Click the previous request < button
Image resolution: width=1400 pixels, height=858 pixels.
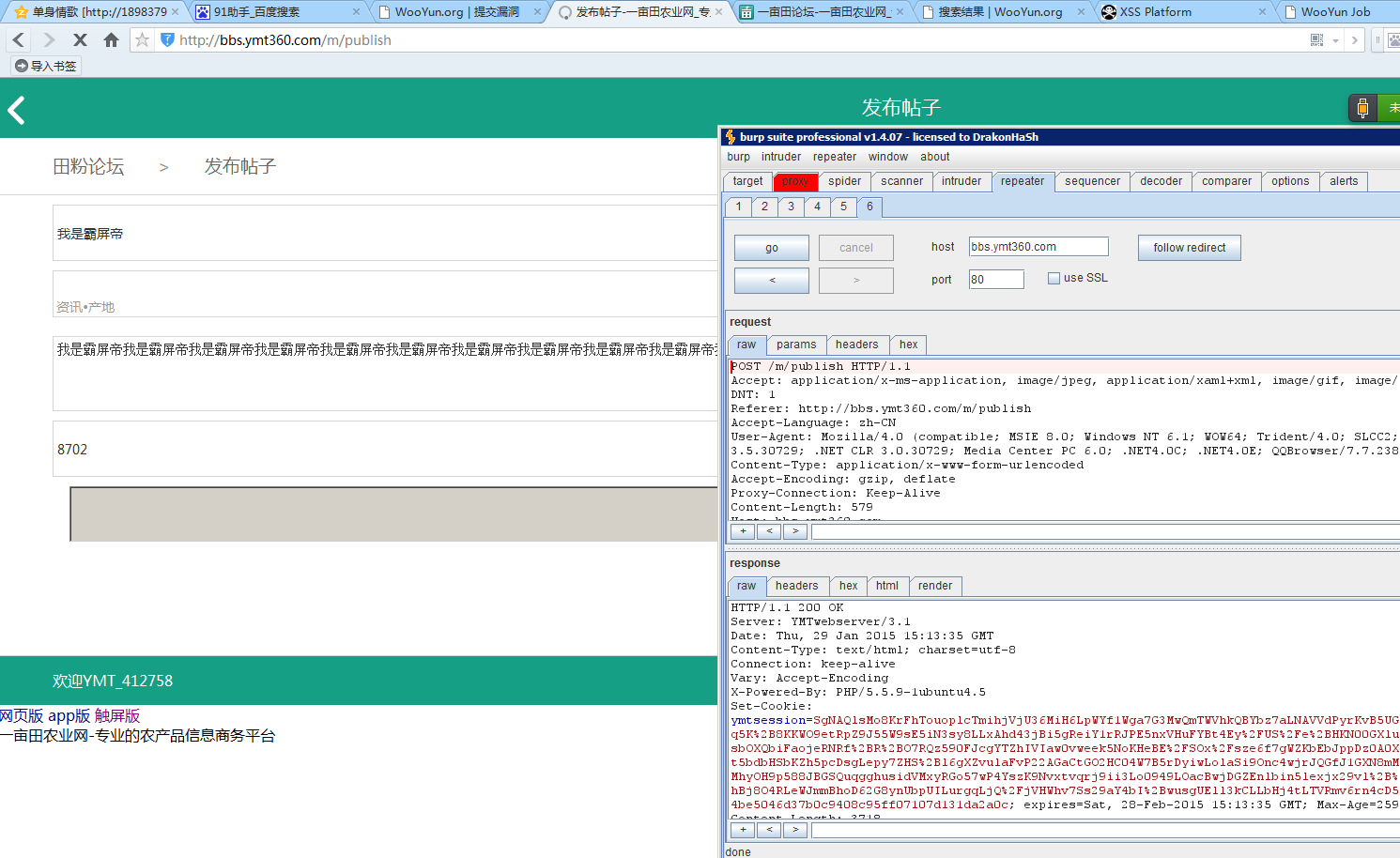point(772,280)
